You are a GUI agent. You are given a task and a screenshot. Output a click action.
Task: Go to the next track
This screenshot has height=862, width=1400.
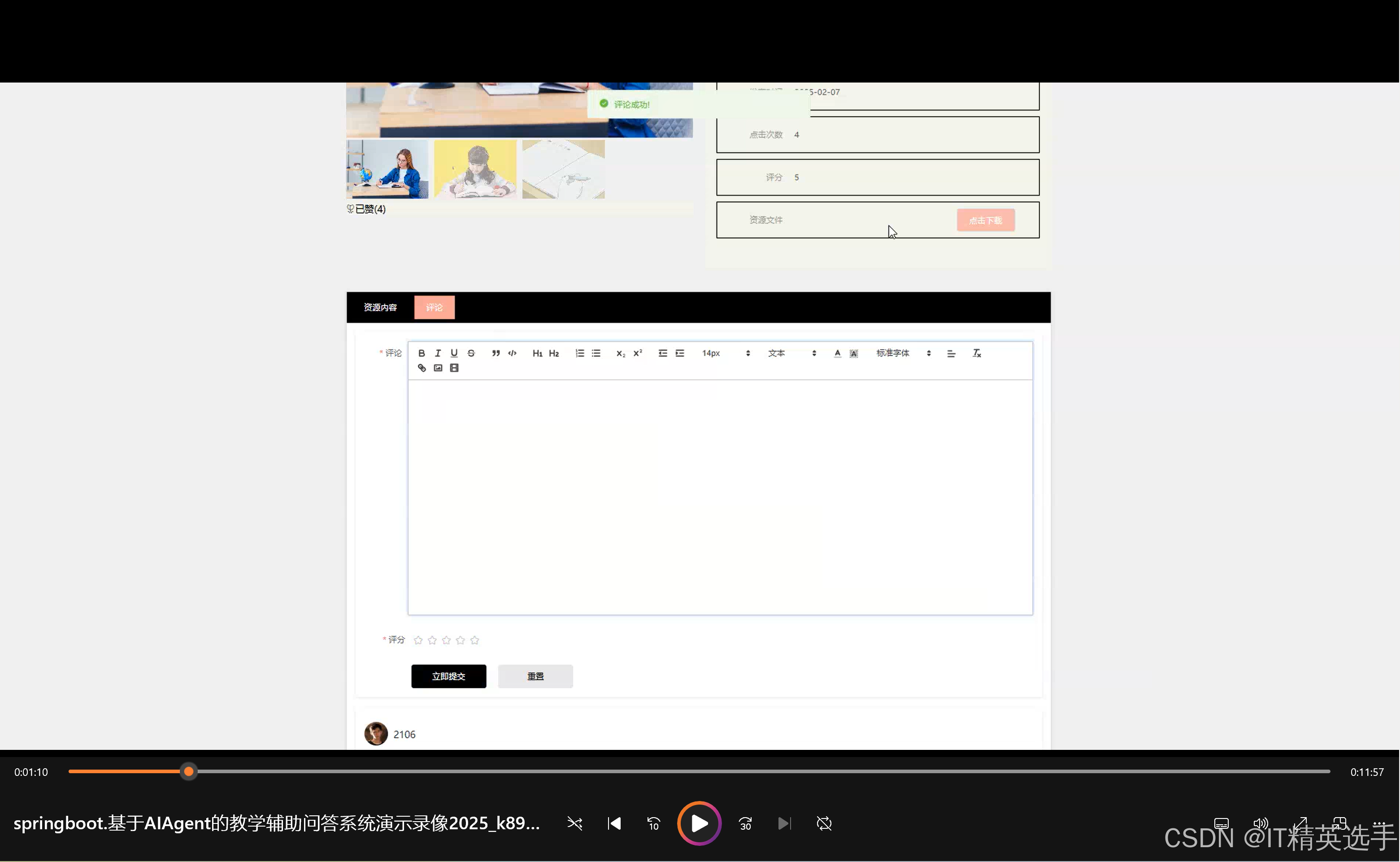(x=784, y=823)
